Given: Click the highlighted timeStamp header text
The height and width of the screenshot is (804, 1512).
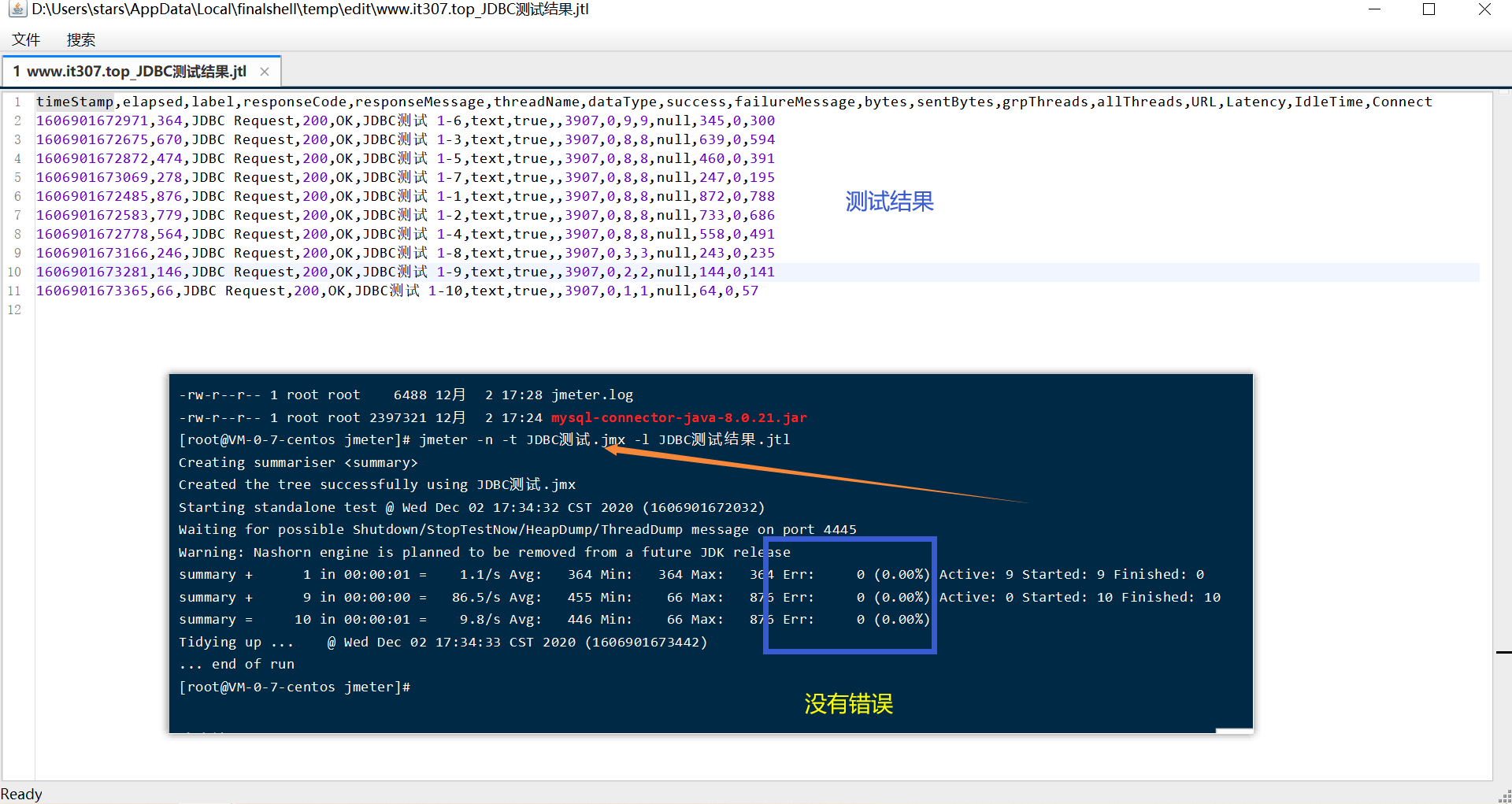Looking at the screenshot, I should (x=75, y=102).
